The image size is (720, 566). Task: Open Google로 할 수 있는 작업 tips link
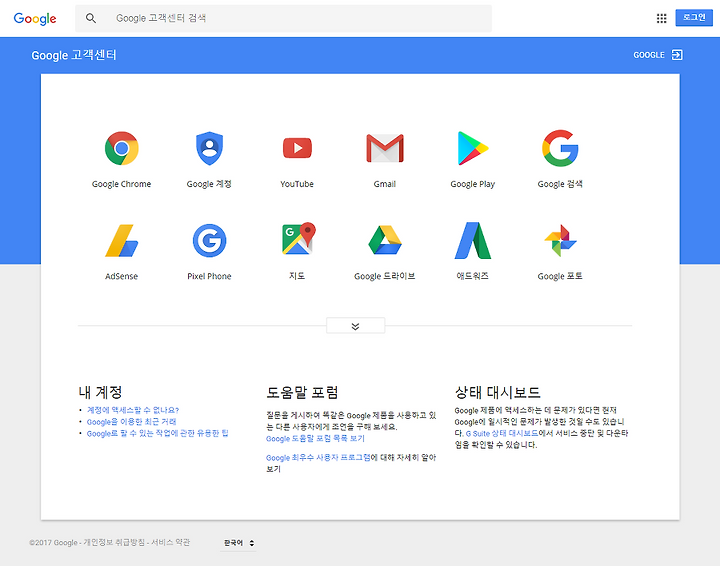(158, 433)
